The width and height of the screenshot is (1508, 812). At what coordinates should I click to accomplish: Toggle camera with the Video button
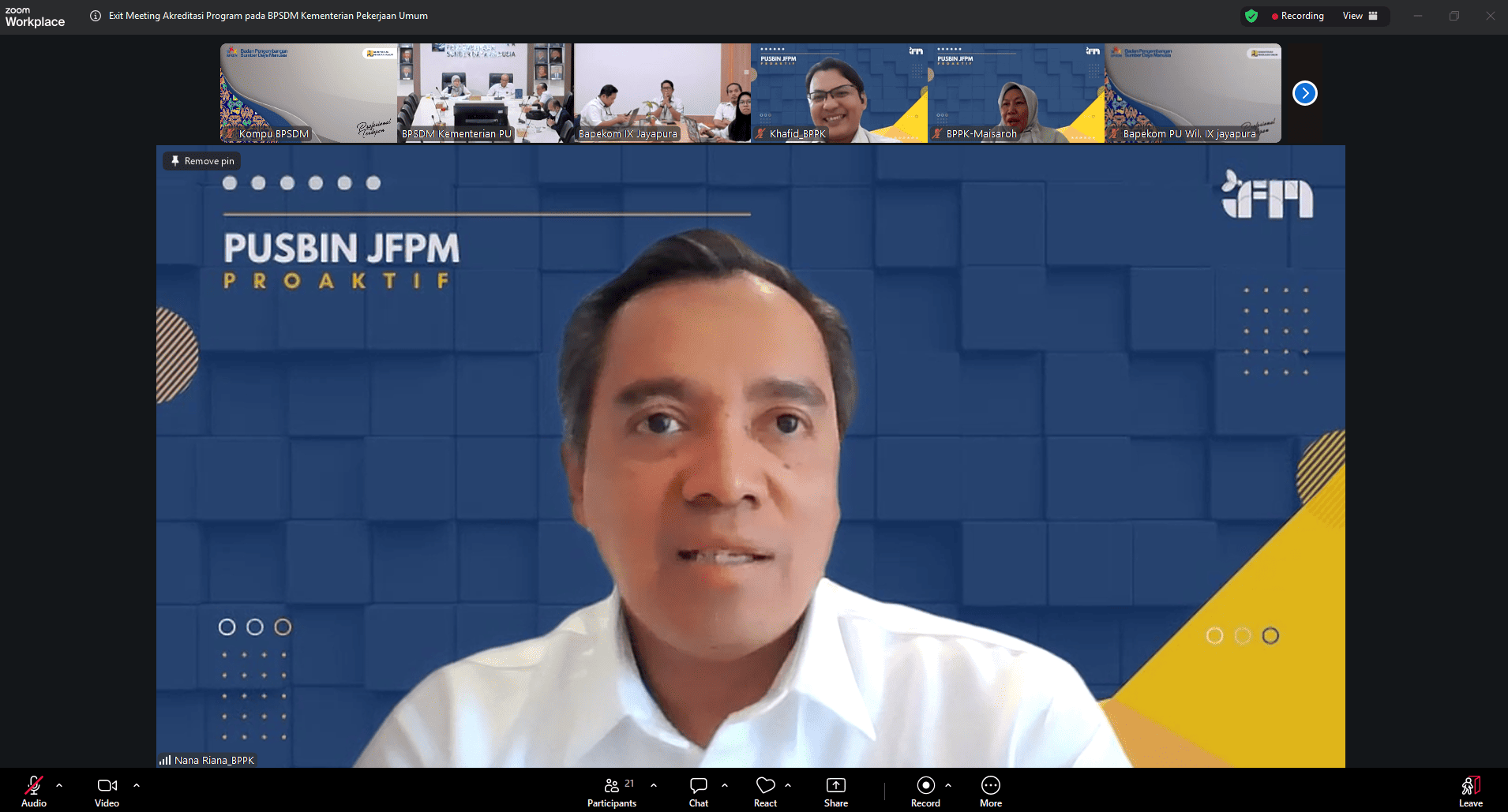107,791
